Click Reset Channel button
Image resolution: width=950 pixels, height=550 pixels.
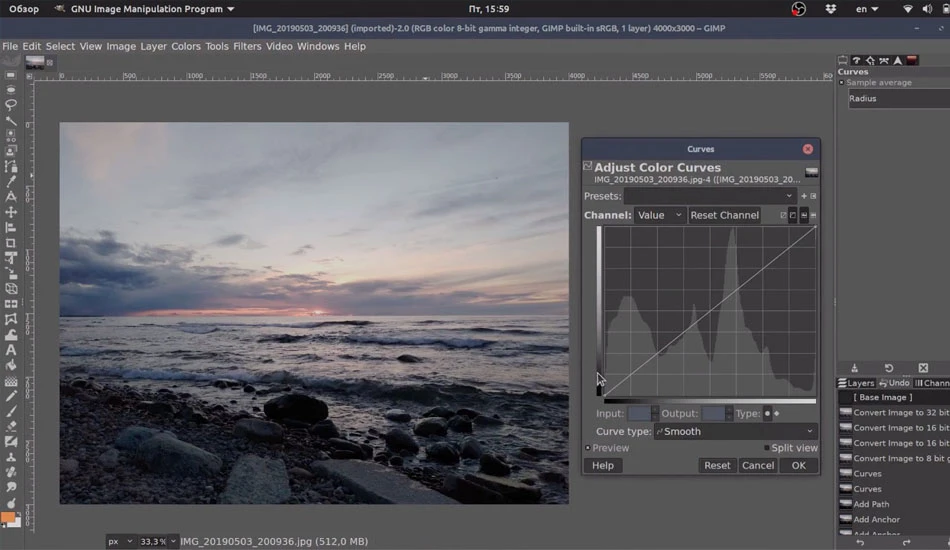(x=724, y=216)
